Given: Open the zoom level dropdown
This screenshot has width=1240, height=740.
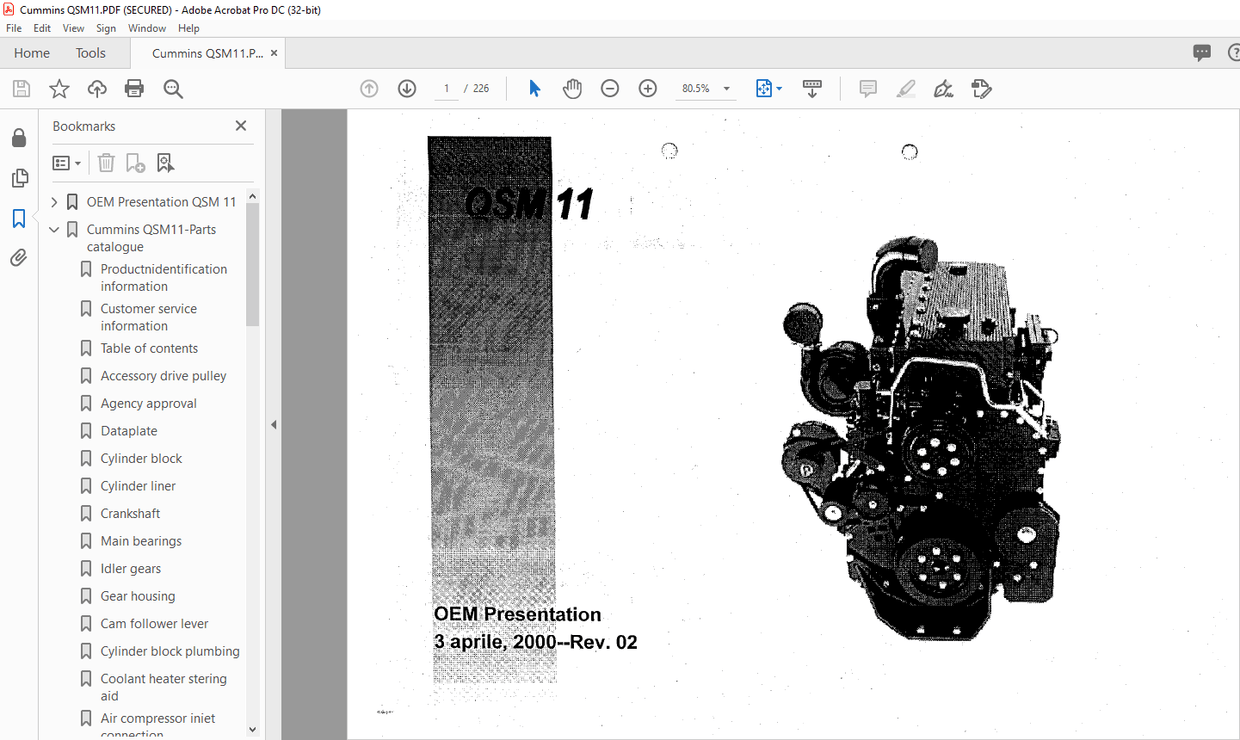Looking at the screenshot, I should 726,88.
